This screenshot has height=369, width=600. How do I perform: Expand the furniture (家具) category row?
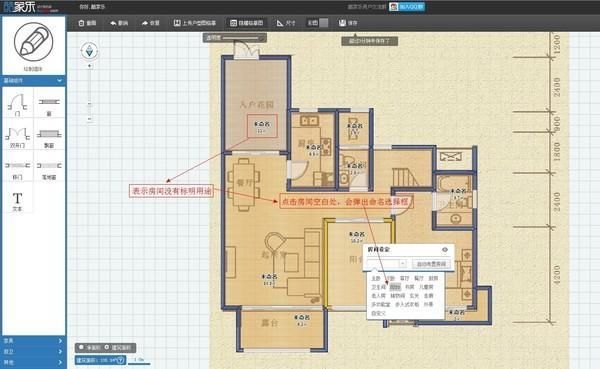pos(34,341)
